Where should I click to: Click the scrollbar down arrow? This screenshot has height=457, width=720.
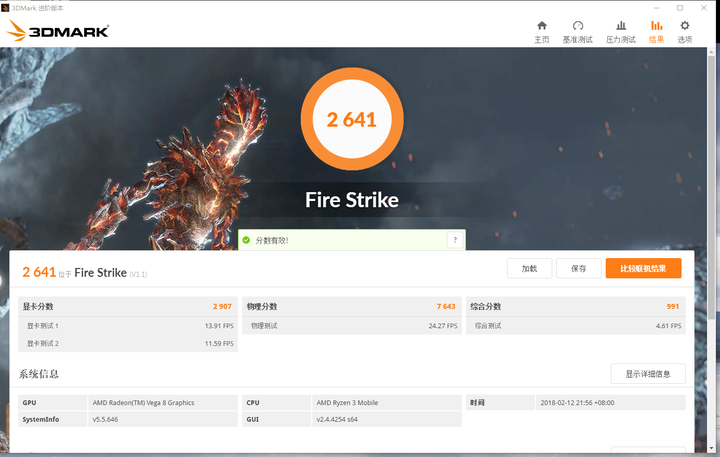[712, 448]
